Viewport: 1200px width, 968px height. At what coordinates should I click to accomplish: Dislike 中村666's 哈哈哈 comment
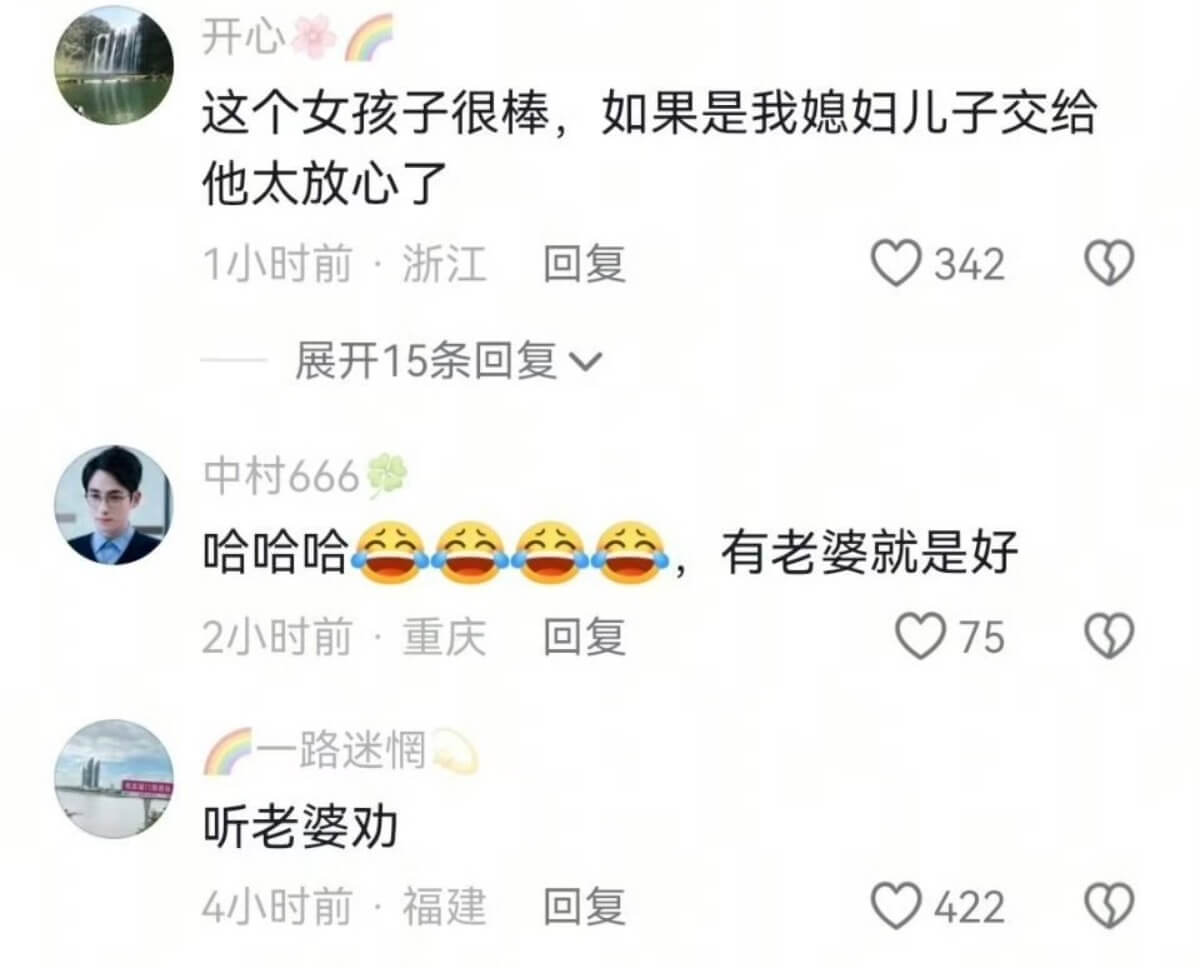(1109, 637)
